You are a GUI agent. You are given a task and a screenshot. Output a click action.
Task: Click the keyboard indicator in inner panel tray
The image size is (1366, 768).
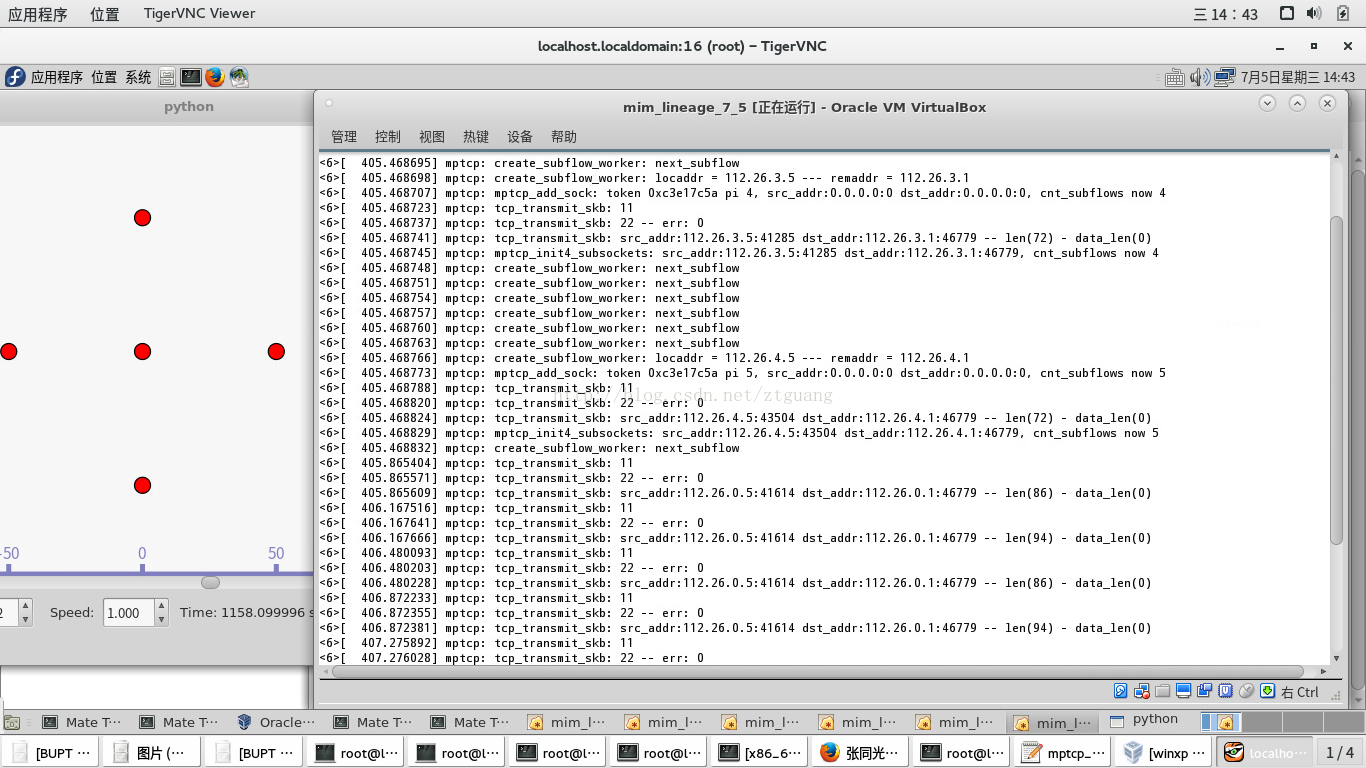tap(1175, 77)
